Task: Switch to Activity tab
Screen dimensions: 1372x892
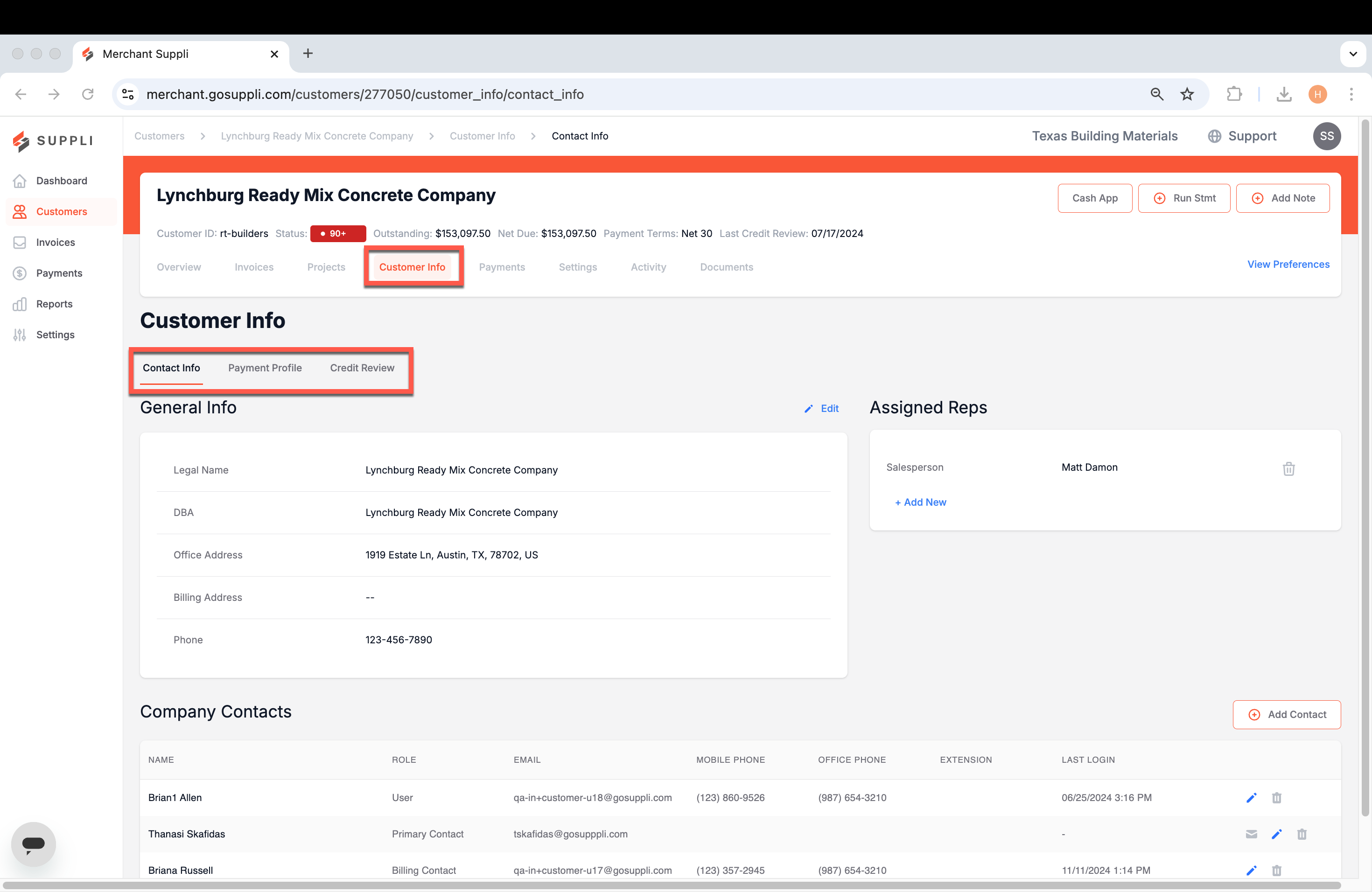Action: coord(648,267)
